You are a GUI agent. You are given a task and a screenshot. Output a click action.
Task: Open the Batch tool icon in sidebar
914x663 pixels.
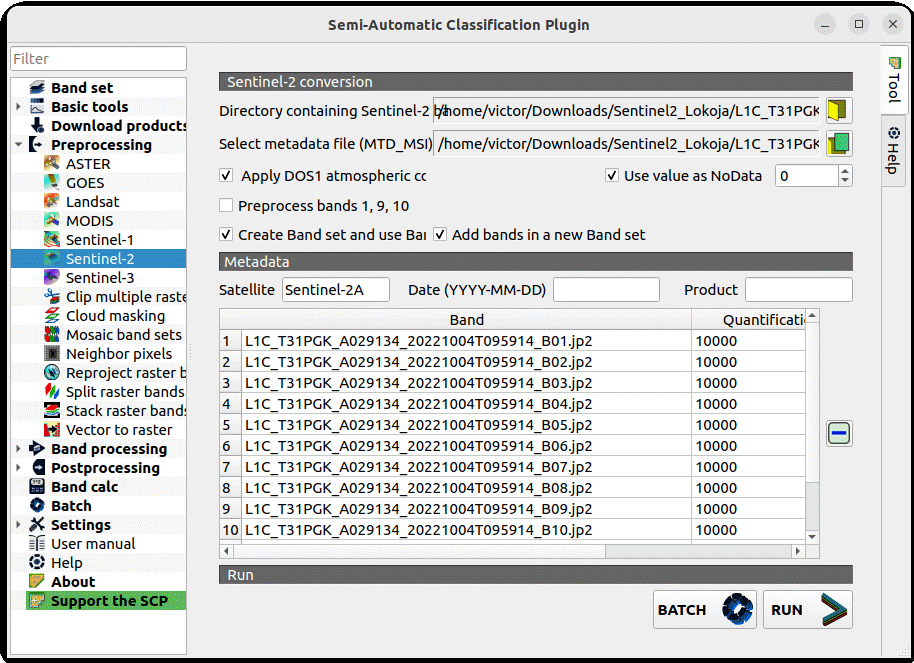[x=37, y=506]
